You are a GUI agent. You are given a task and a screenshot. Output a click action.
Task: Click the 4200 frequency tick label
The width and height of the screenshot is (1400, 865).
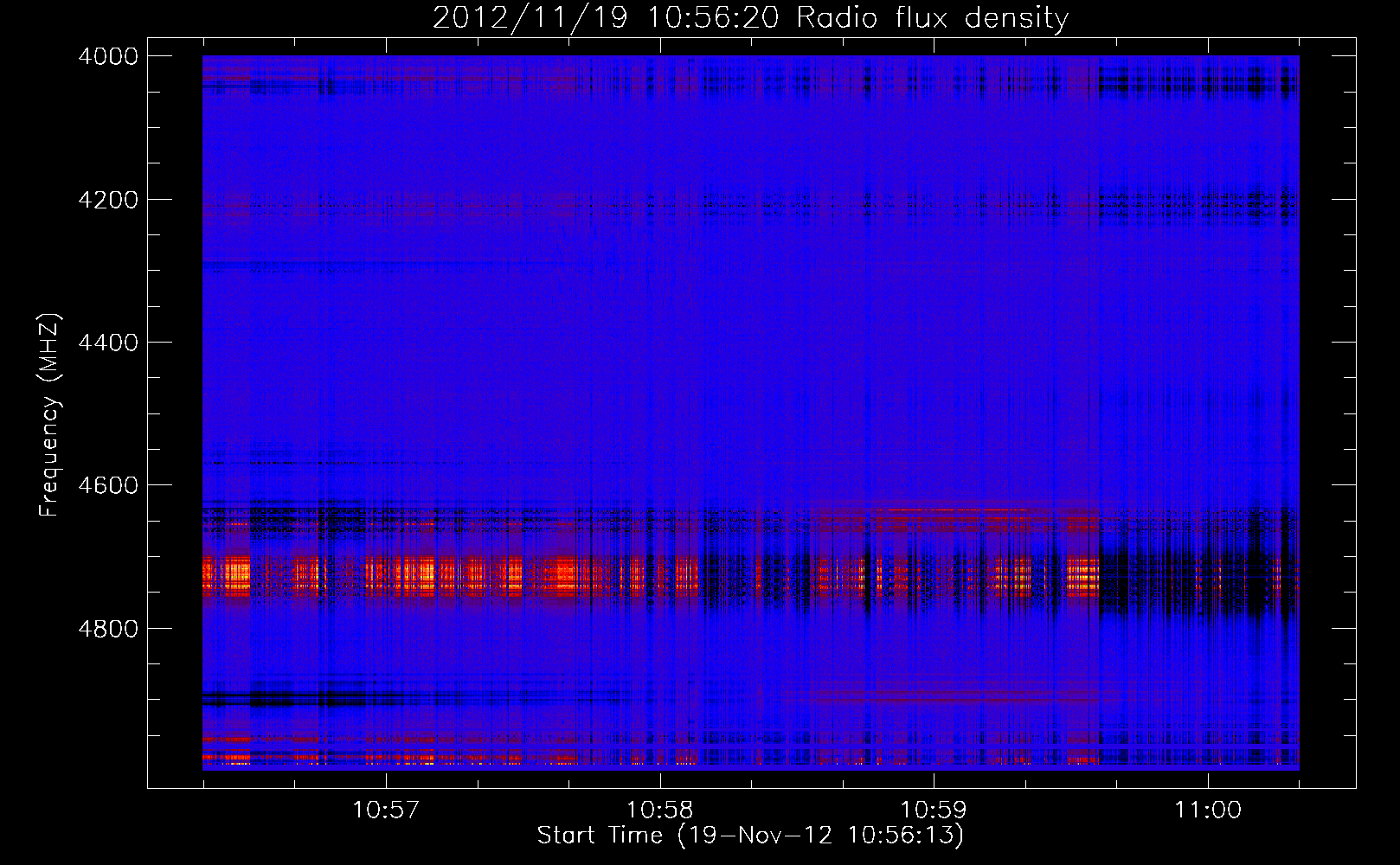[108, 200]
